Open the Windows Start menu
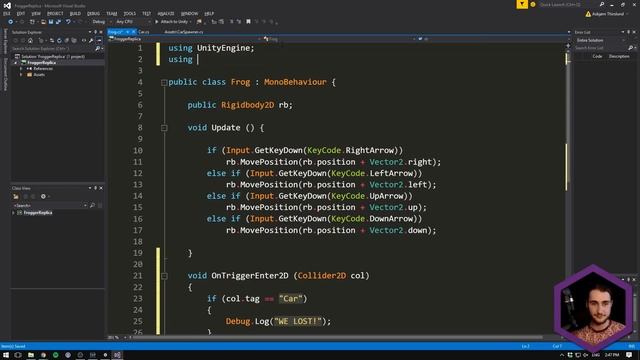640x360 pixels. pyautogui.click(x=6, y=355)
